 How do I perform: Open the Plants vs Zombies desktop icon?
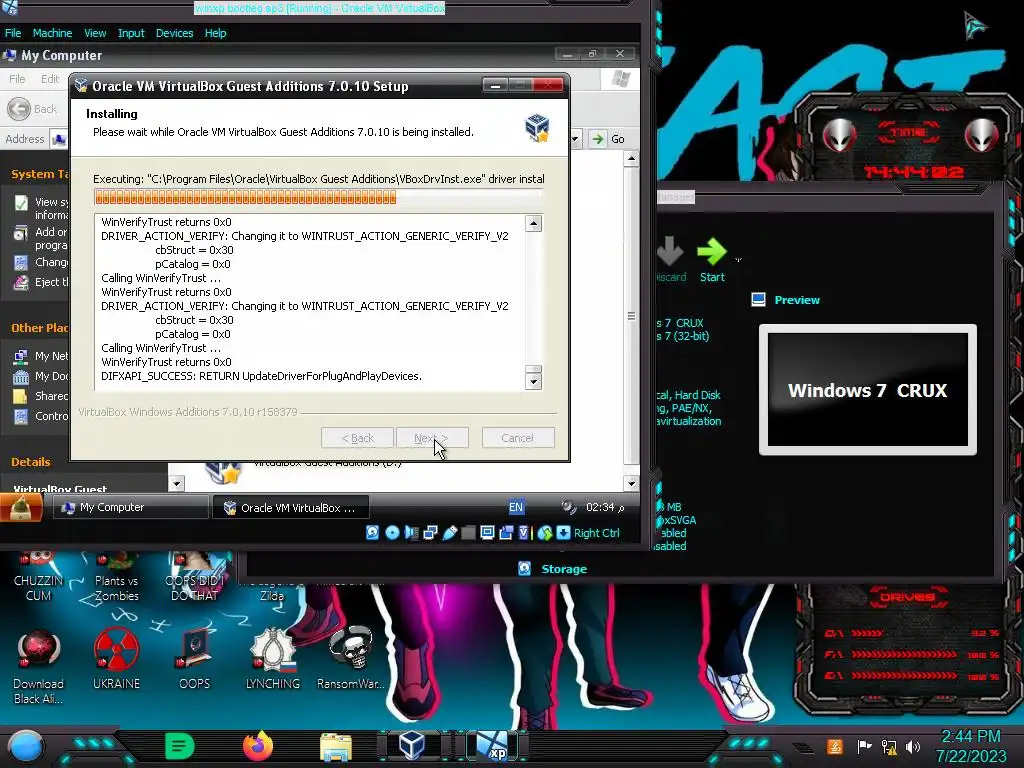point(116,578)
